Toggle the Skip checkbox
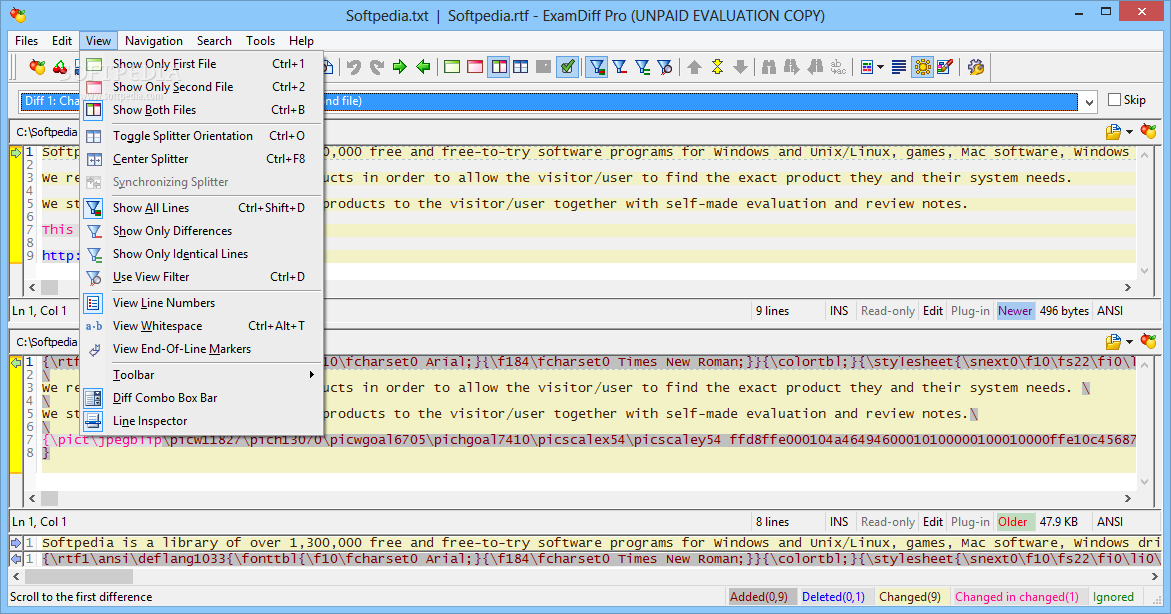Viewport: 1171px width, 614px height. pyautogui.click(x=1115, y=99)
